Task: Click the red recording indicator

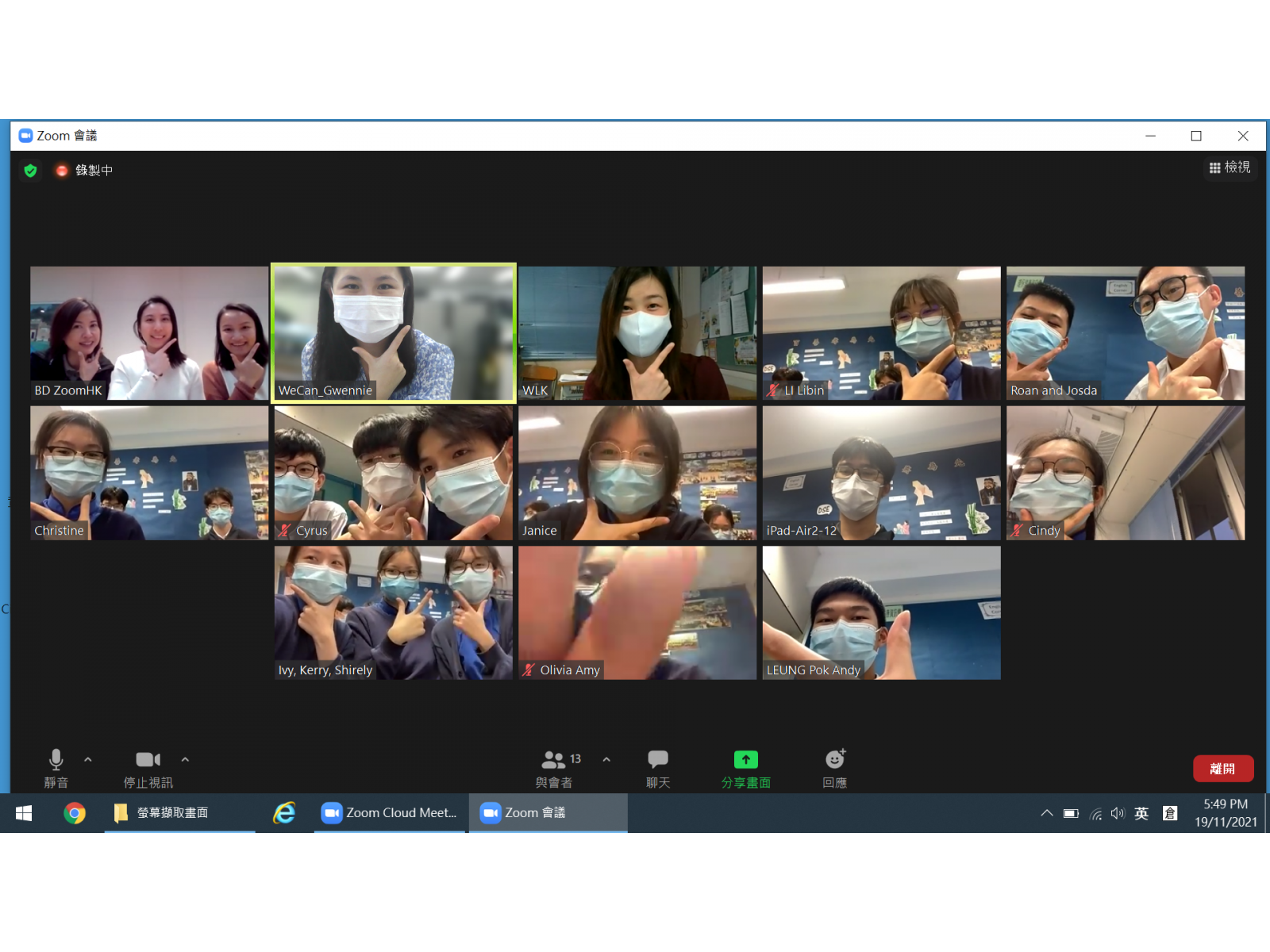Action: (62, 171)
